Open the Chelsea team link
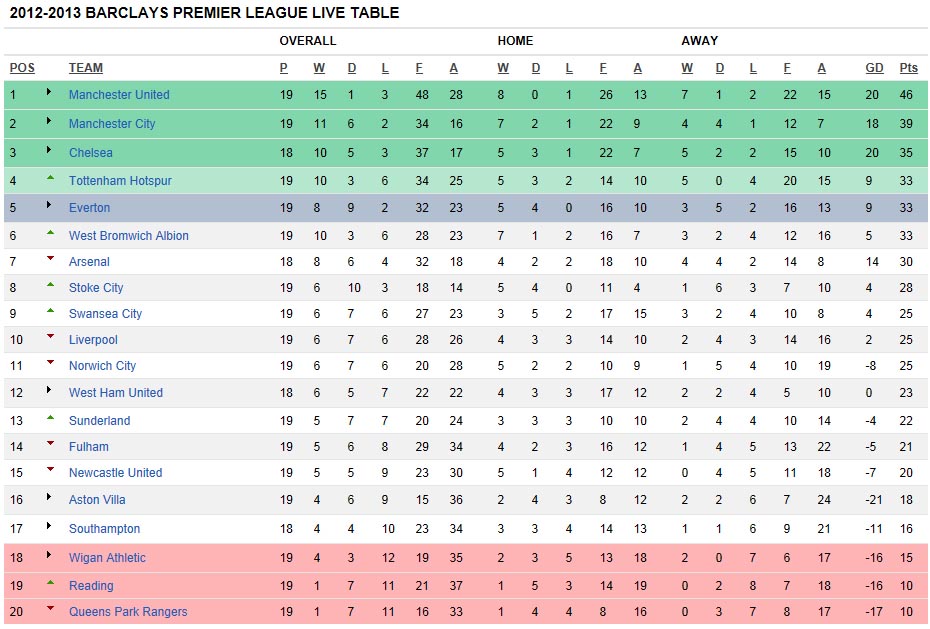Viewport: 930px width, 629px height. (x=91, y=152)
